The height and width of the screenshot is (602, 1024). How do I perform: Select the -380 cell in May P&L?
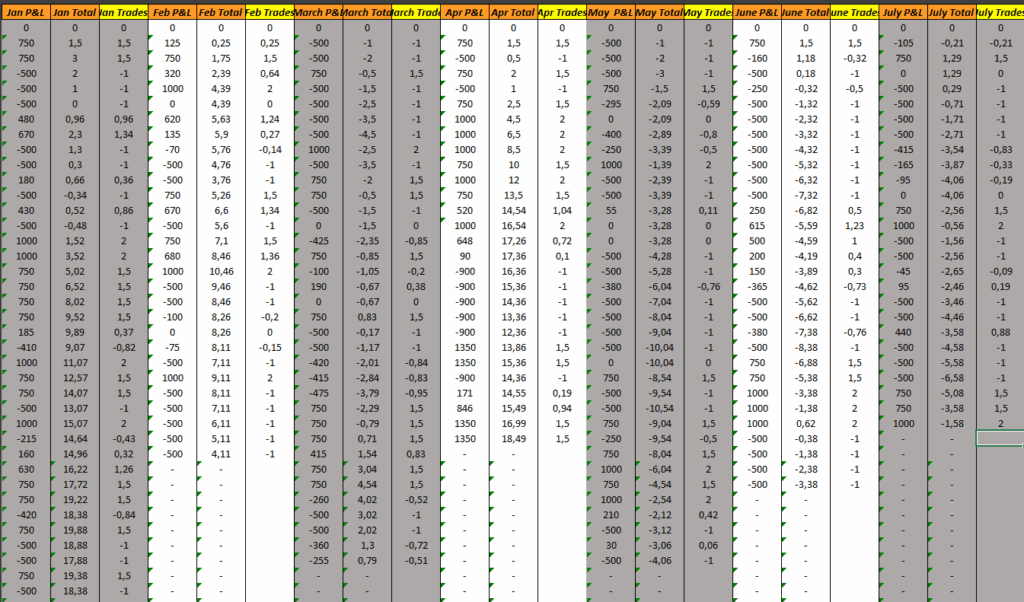pyautogui.click(x=611, y=287)
